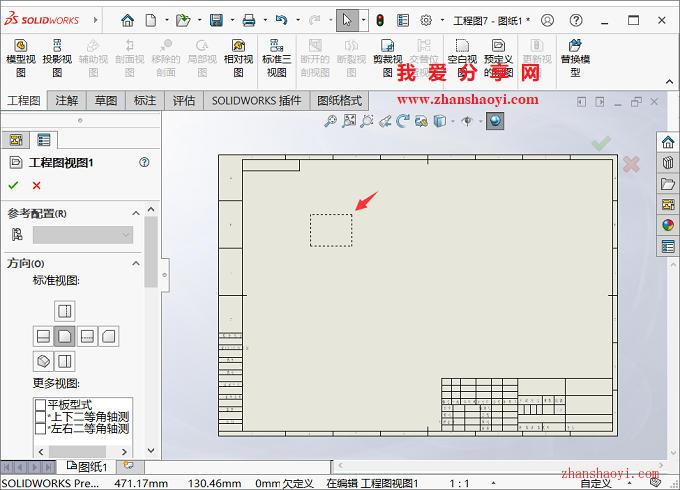
Task: Open the 标注 tab
Action: pyautogui.click(x=145, y=101)
